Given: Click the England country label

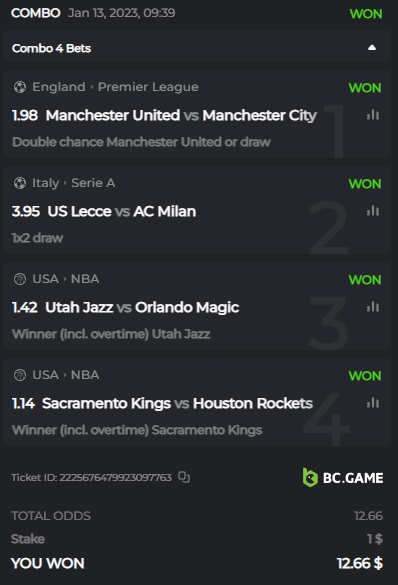Looking at the screenshot, I should (59, 87).
